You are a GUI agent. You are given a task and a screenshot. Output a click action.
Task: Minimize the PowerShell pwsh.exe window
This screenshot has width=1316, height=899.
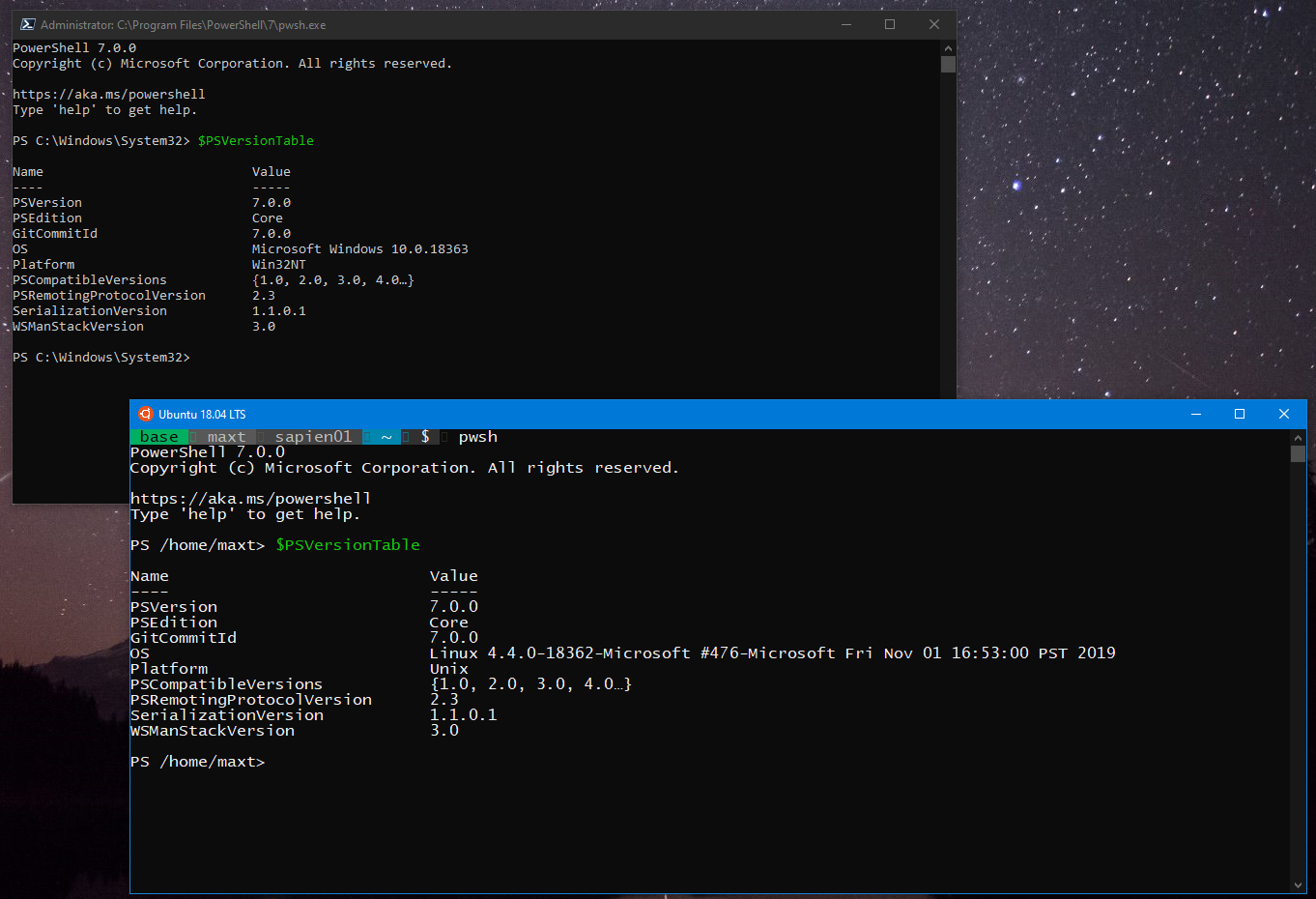pos(846,24)
